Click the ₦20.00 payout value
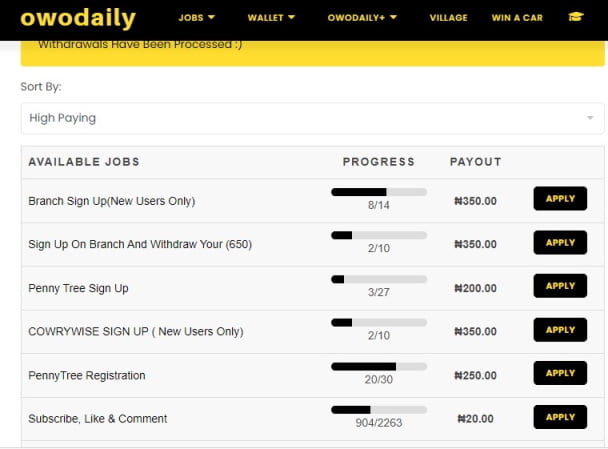The height and width of the screenshot is (449, 608). (475, 419)
